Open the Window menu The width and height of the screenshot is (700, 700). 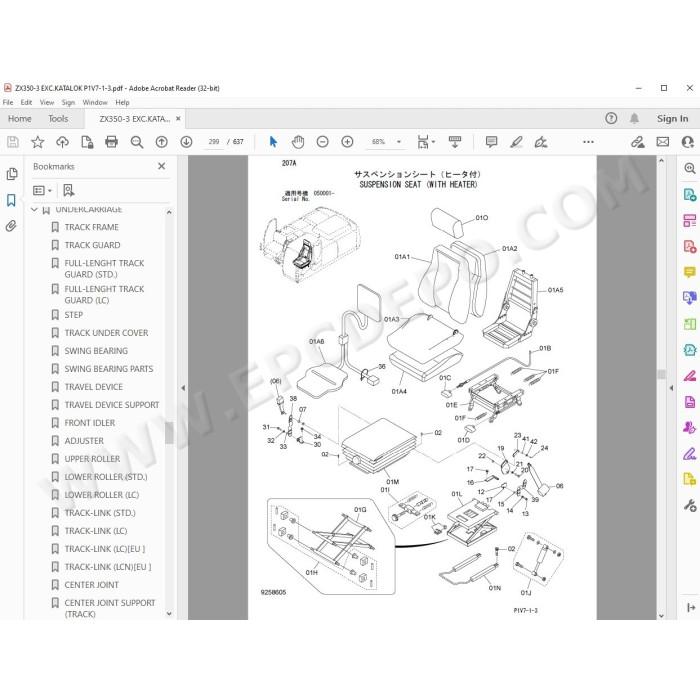(95, 102)
